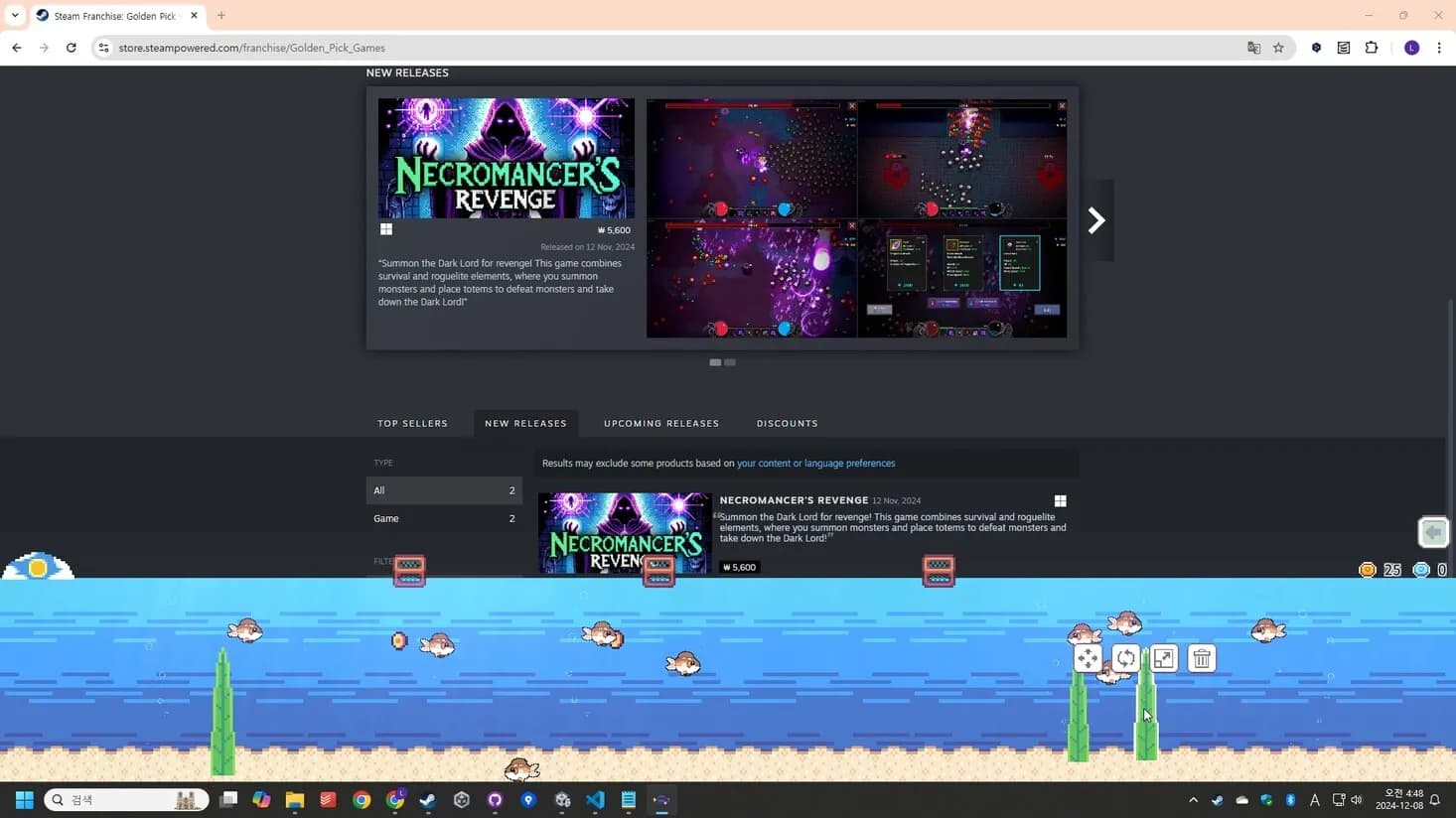The height and width of the screenshot is (818, 1456).
Task: Click the bookmark star in the address bar
Action: pos(1279,47)
